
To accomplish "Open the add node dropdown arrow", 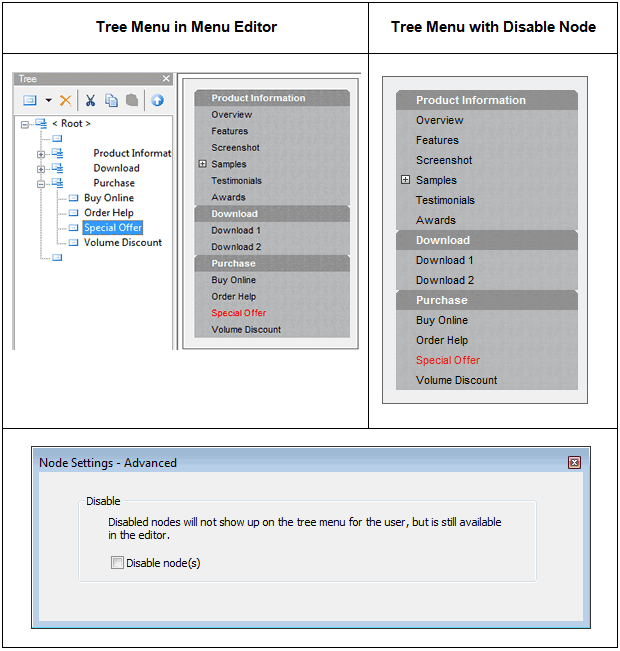I will [49, 100].
